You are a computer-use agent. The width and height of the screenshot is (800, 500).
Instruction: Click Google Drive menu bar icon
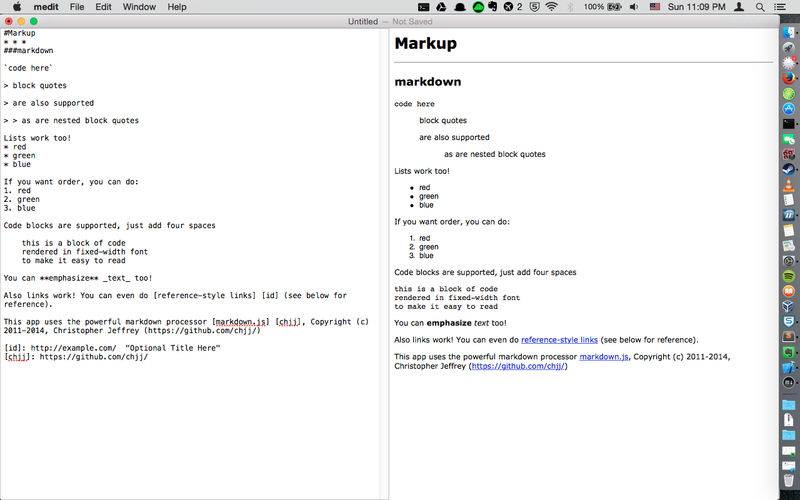[x=441, y=7]
